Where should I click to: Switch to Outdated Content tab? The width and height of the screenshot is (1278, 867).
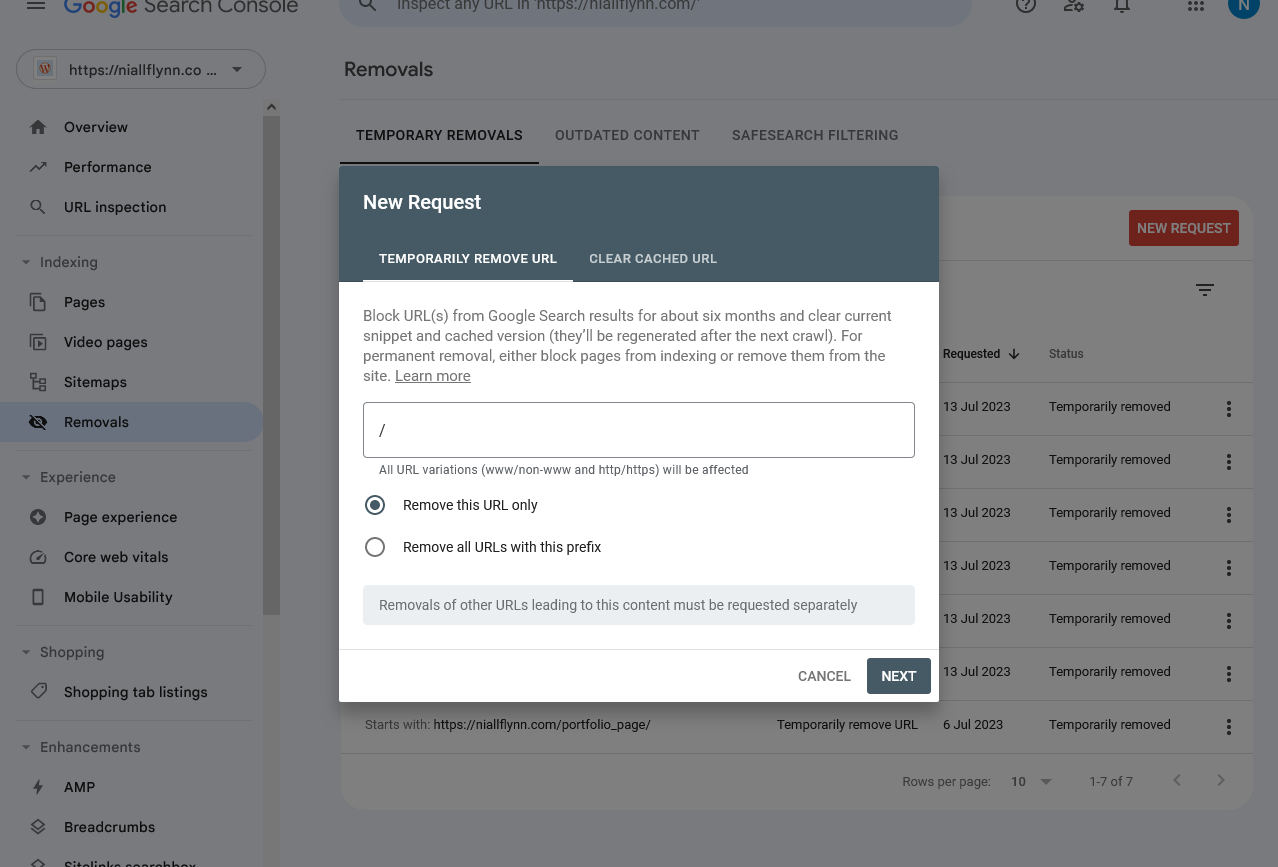coord(627,135)
